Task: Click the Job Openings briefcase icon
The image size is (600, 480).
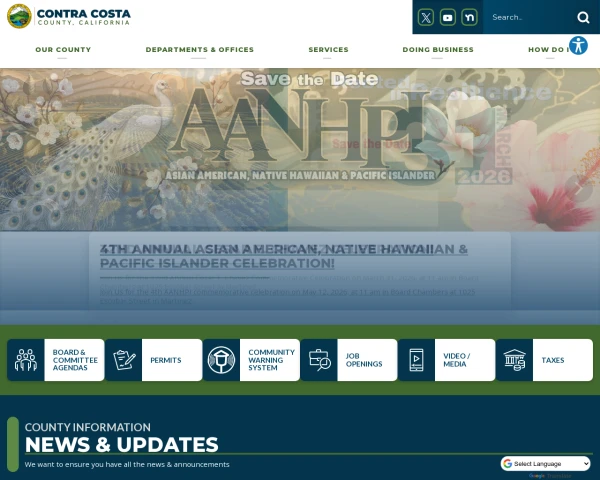Action: click(319, 360)
